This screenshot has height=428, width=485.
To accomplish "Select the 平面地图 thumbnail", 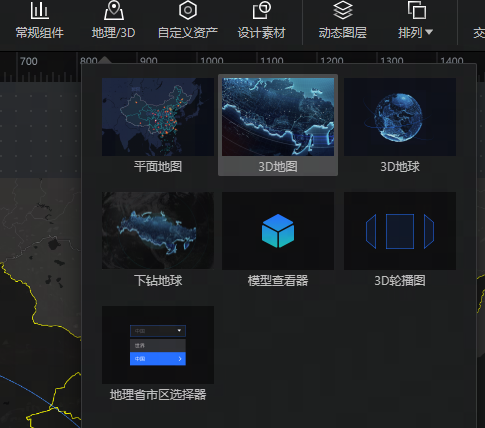I will click(158, 117).
